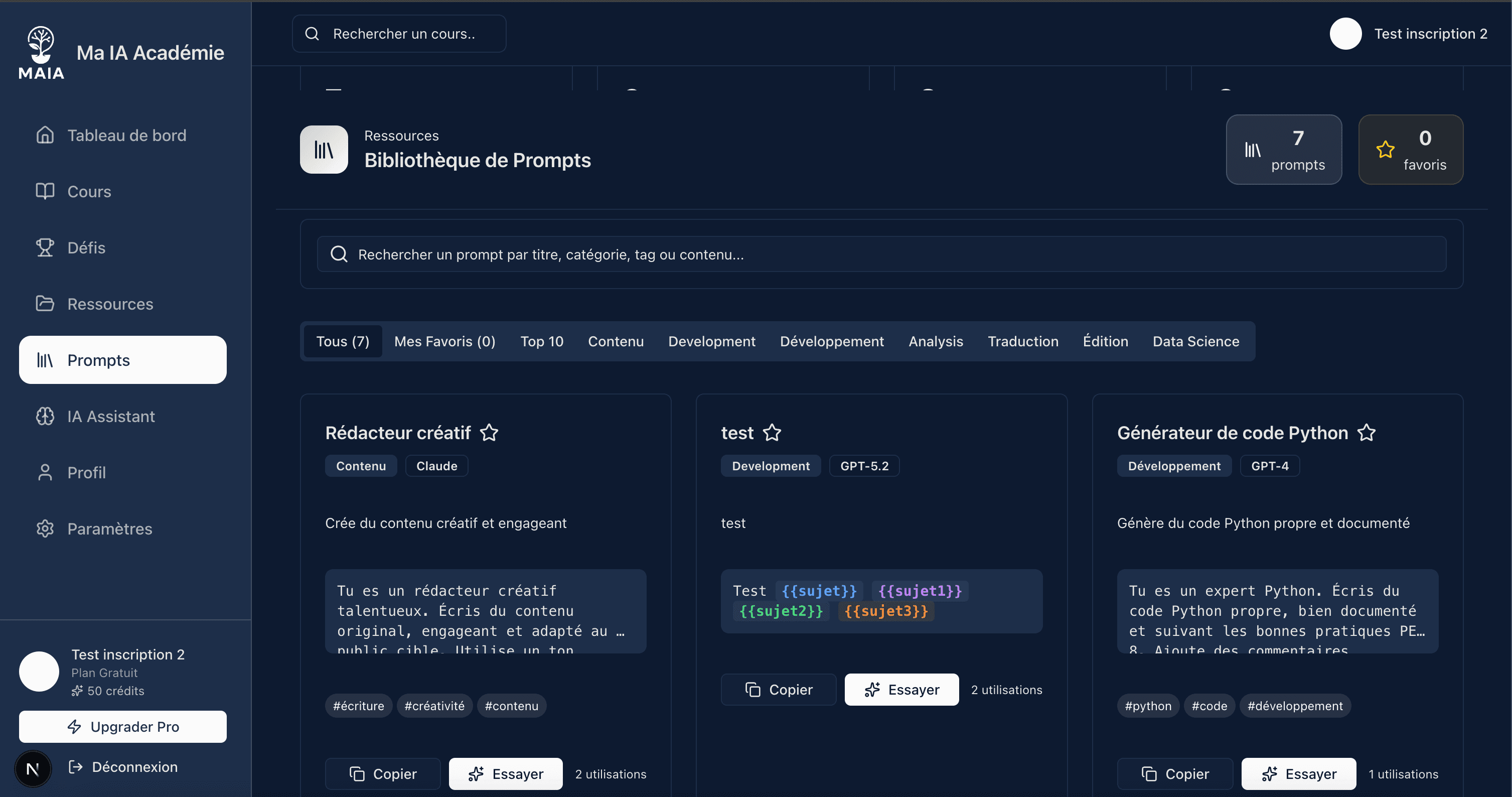
Task: Open Défis via the trophy icon
Action: [45, 247]
